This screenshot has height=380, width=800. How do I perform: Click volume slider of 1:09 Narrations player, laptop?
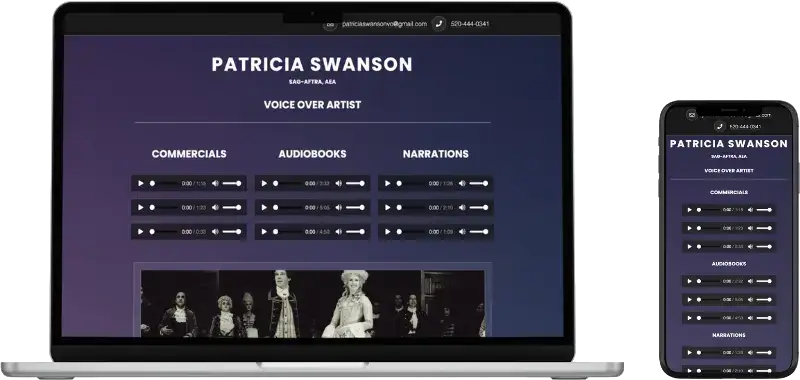[x=479, y=232]
